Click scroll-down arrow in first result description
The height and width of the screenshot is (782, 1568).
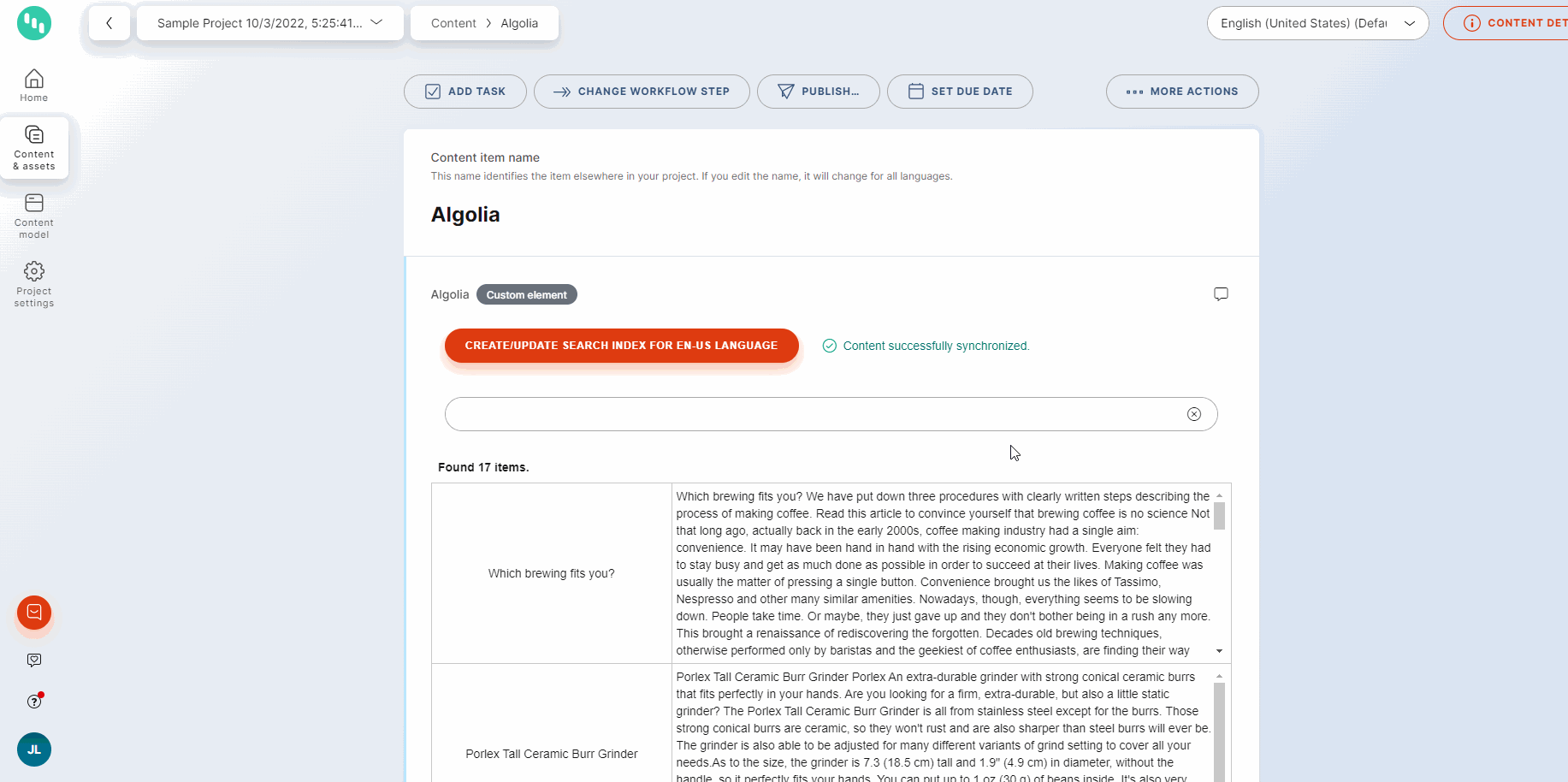(1219, 651)
